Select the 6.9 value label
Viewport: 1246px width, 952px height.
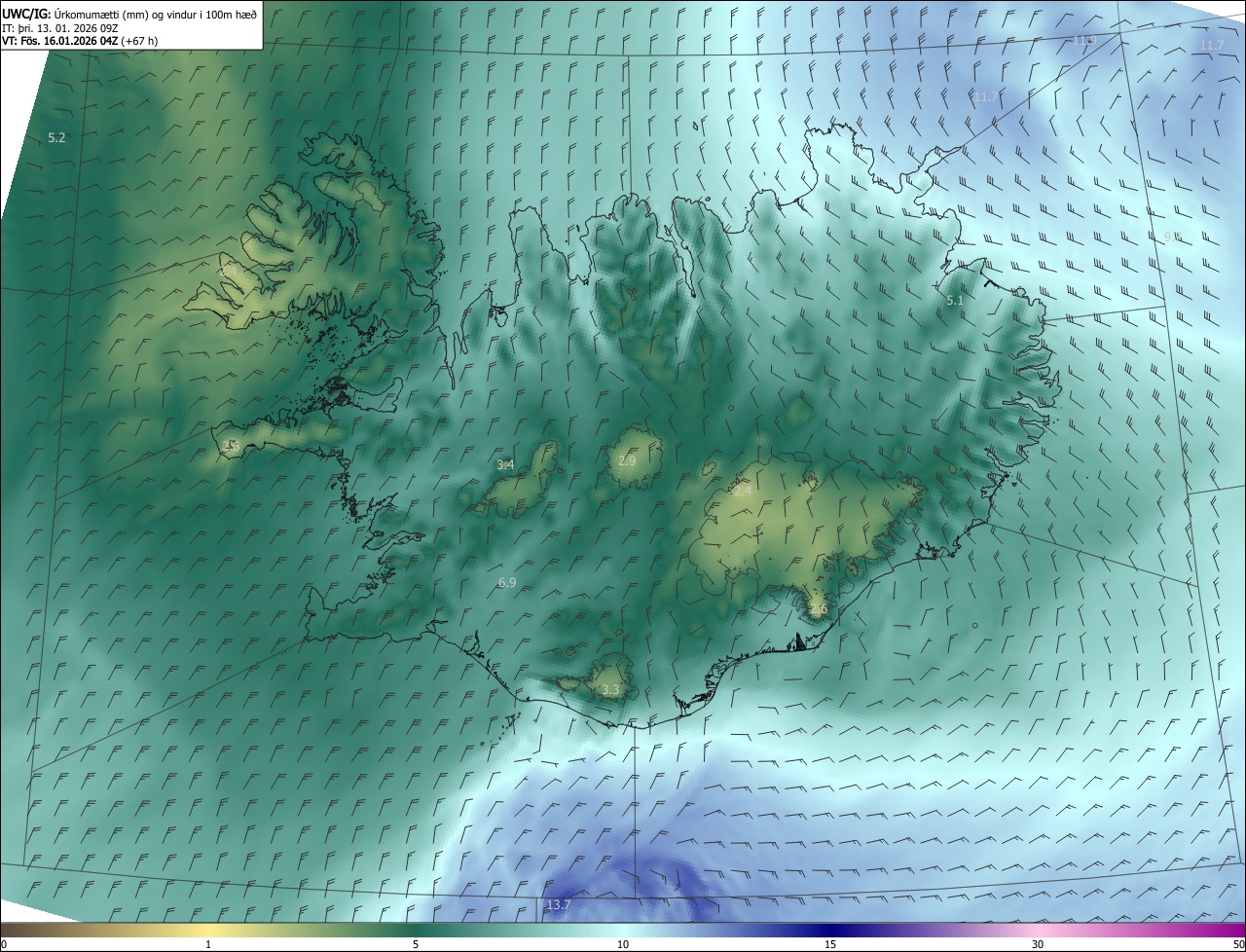point(507,582)
